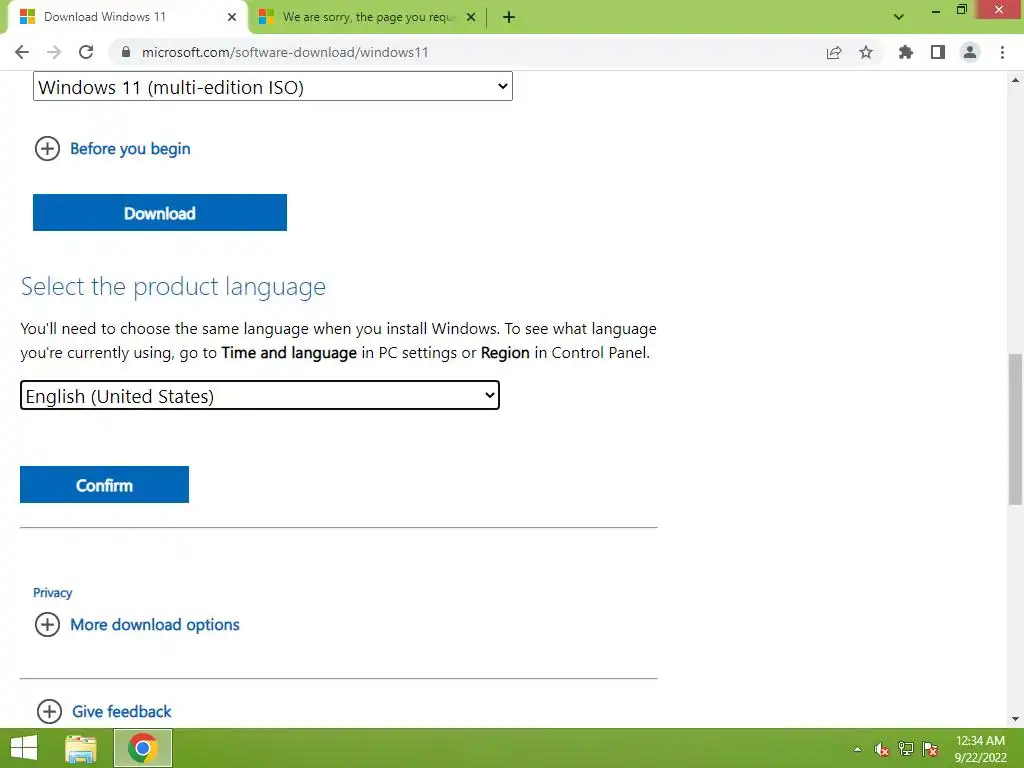Viewport: 1024px width, 768px height.
Task: Open the Action Center flag icon
Action: point(930,749)
